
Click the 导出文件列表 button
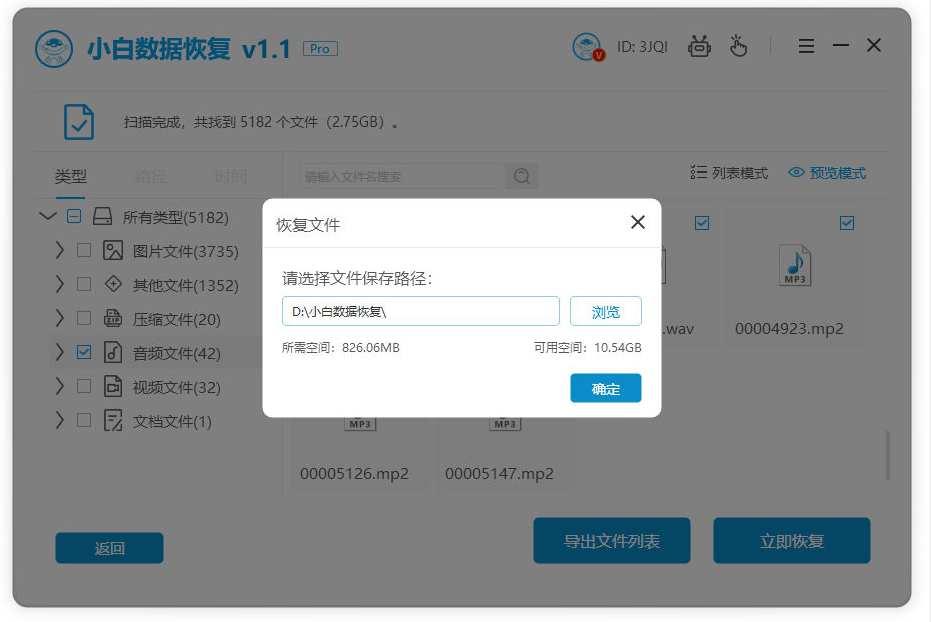pyautogui.click(x=612, y=541)
